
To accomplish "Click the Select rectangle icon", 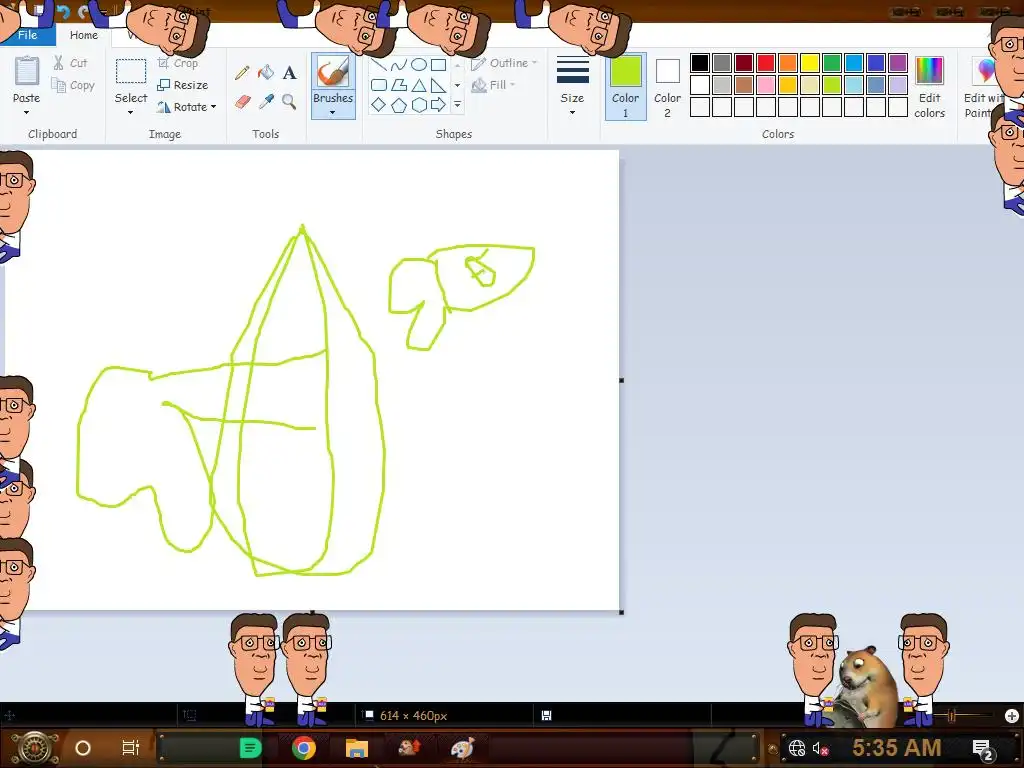I will [x=131, y=71].
